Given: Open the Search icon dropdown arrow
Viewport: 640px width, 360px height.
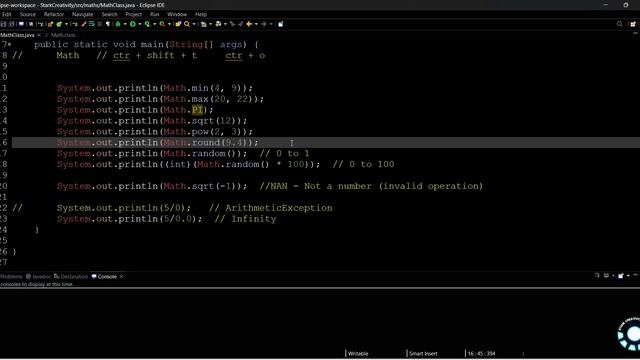Looking at the screenshot, I should click(194, 24).
